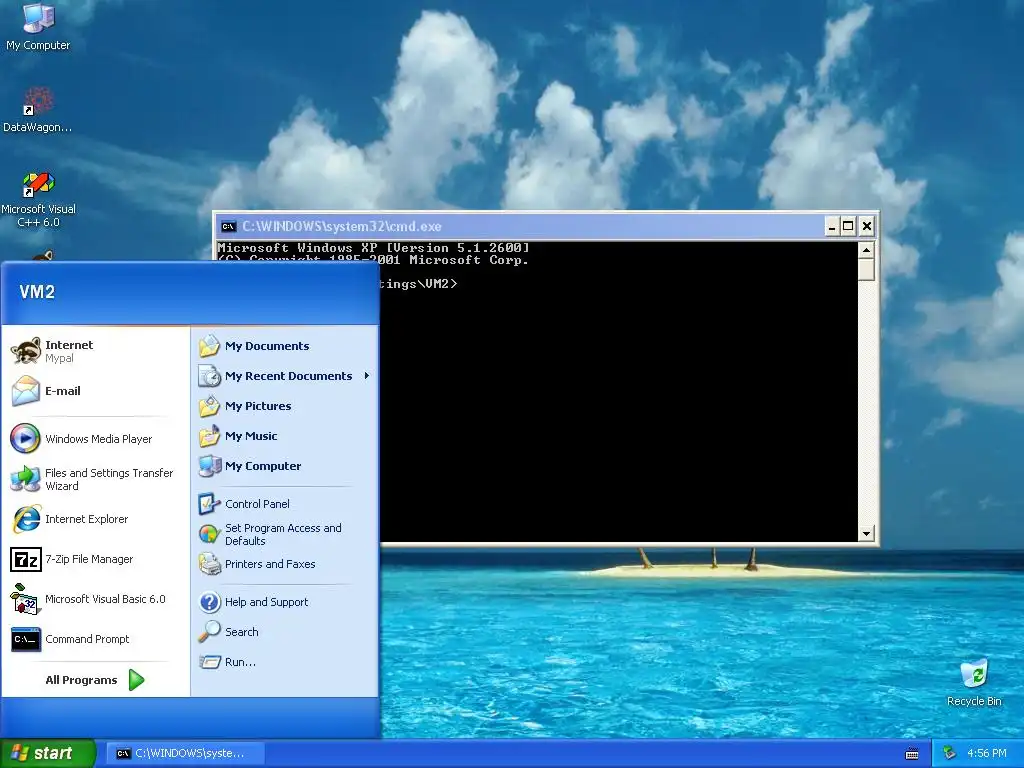Click the clock showing 4:56 PM

(987, 754)
